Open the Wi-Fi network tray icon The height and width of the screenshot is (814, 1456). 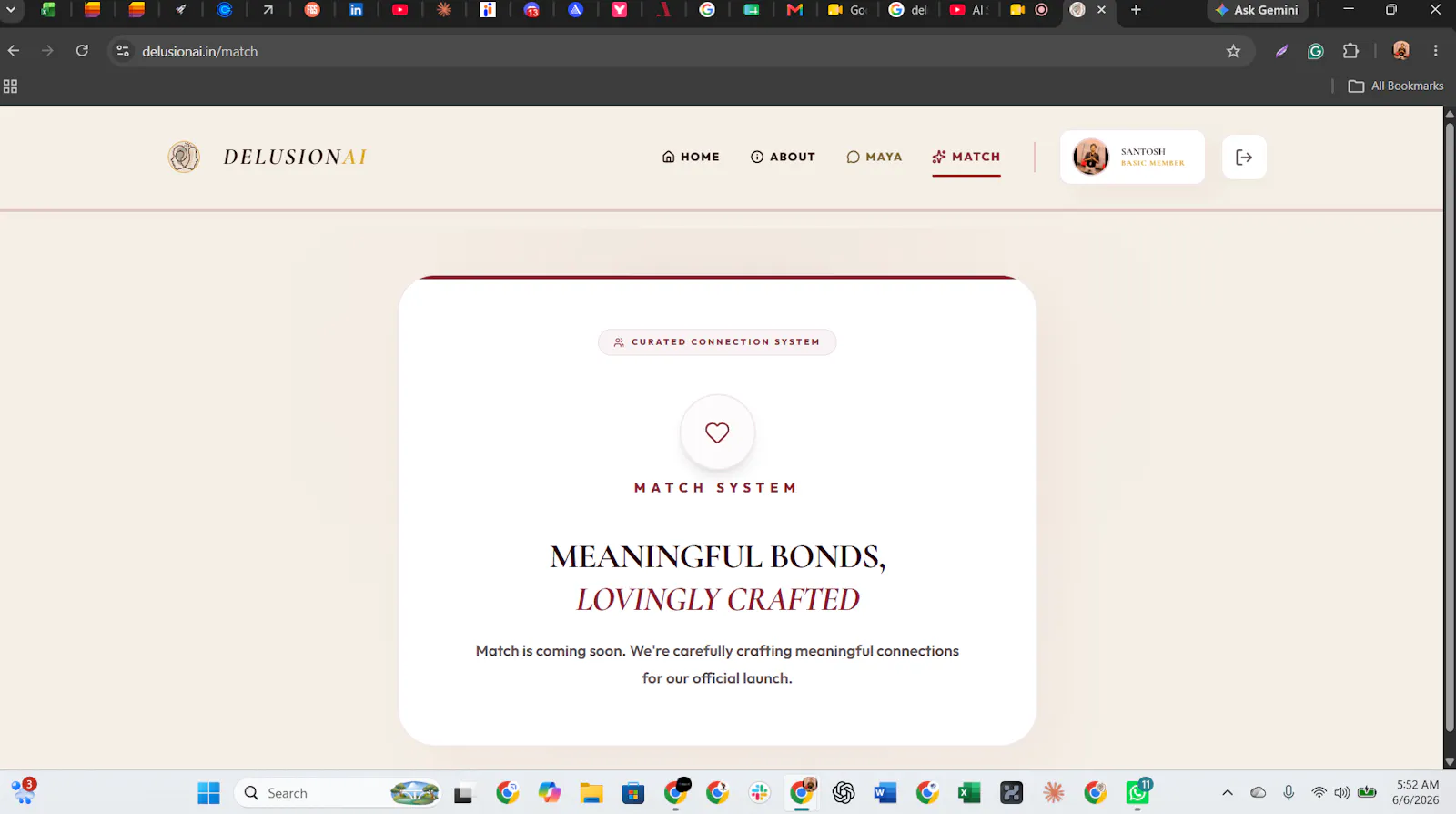[1319, 793]
